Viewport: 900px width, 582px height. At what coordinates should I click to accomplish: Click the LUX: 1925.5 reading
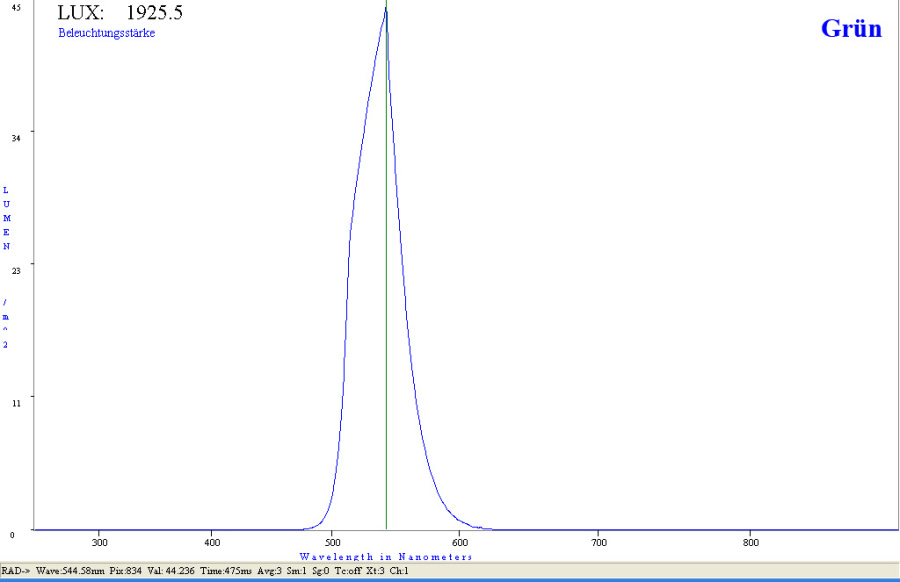[120, 14]
